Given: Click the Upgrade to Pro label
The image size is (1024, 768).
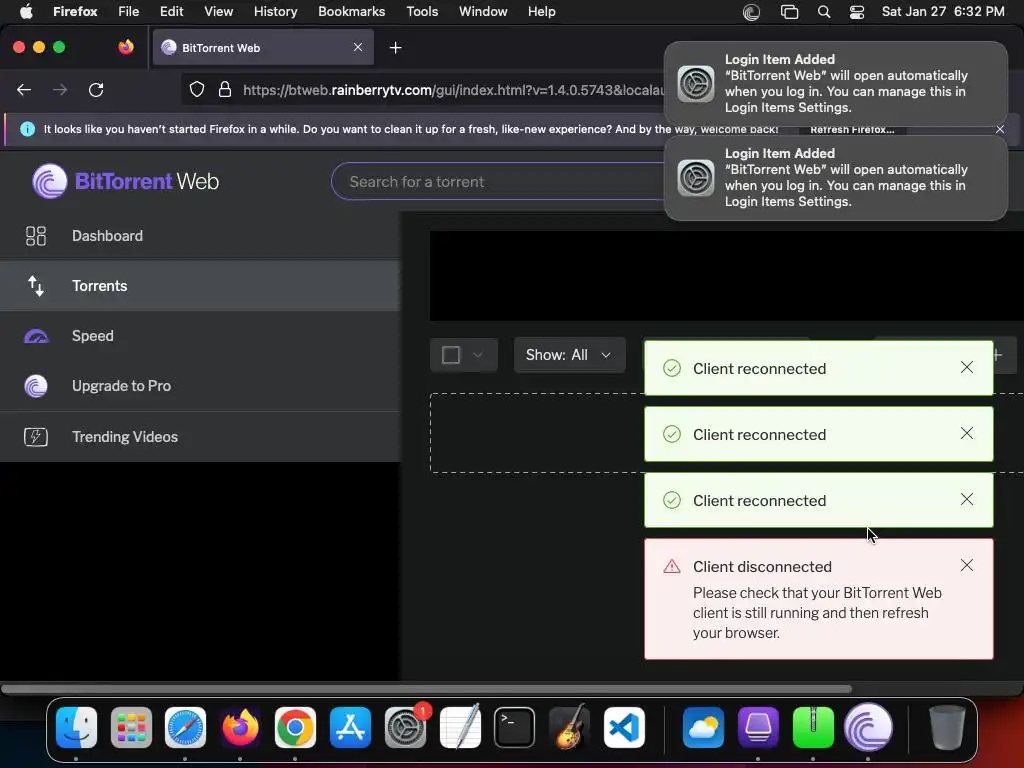Looking at the screenshot, I should tap(121, 386).
